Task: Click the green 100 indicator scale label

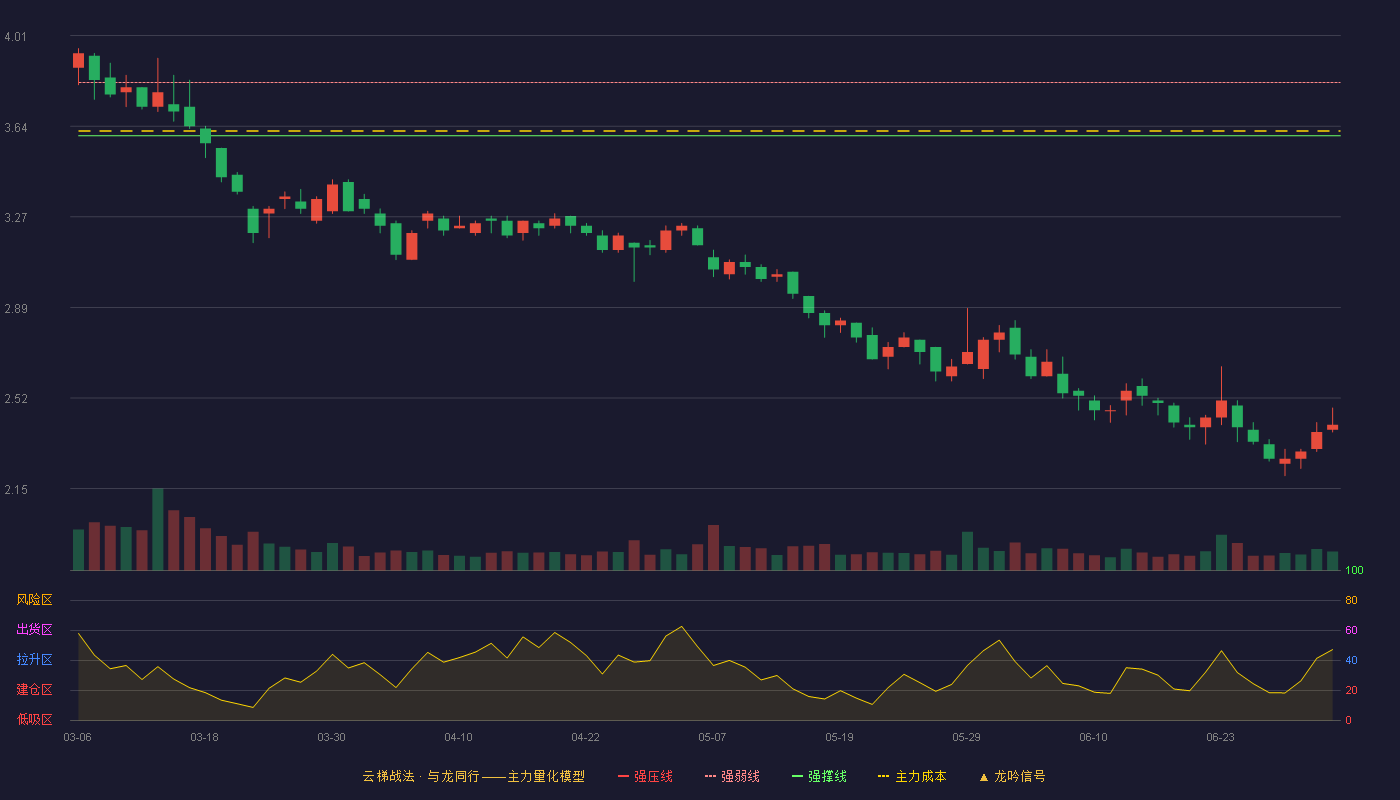Action: 1354,570
